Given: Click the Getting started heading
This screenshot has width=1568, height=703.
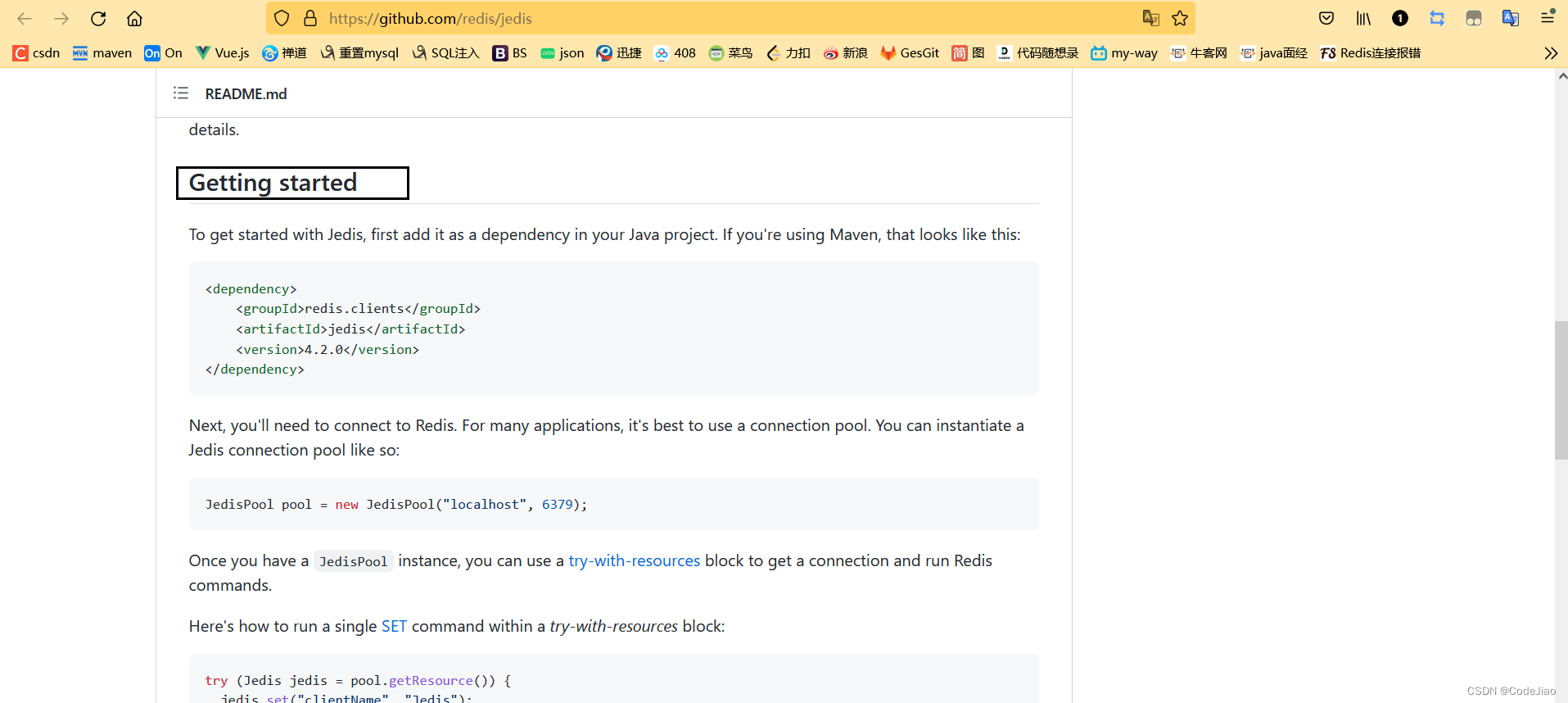Looking at the screenshot, I should coord(273,183).
